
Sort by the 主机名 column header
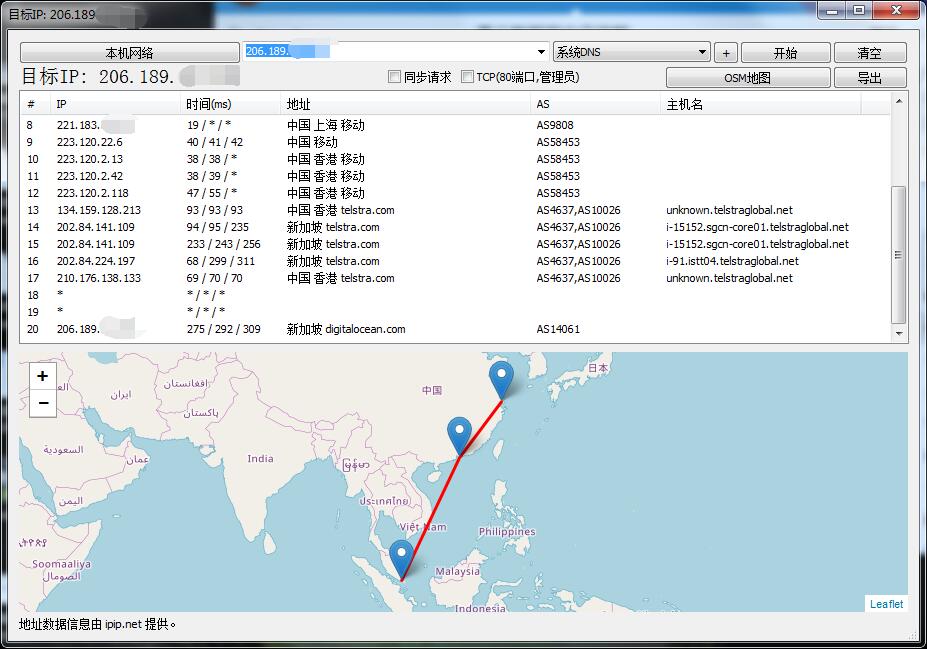(760, 105)
